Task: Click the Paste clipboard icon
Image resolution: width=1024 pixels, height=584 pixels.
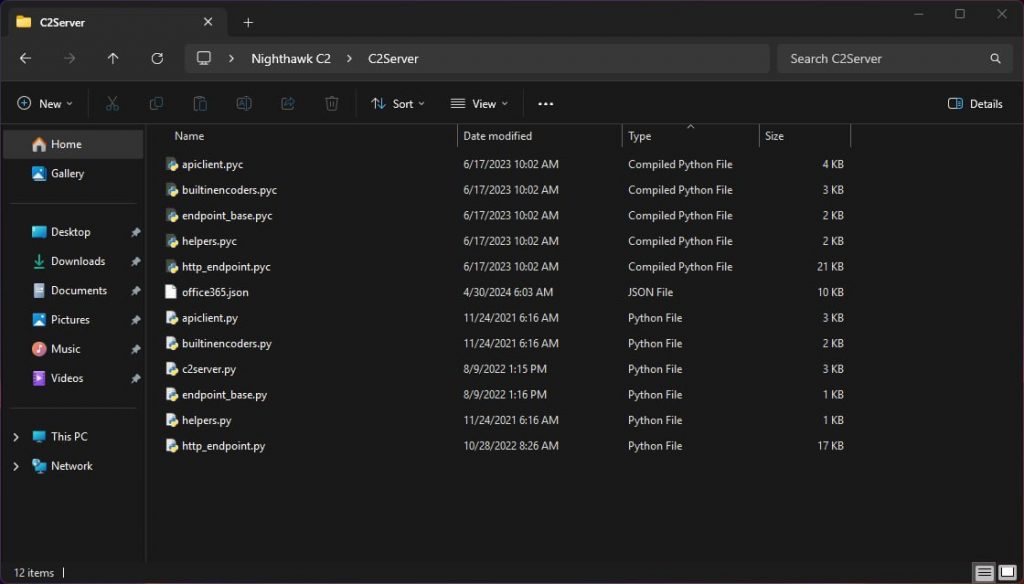Action: pyautogui.click(x=200, y=103)
